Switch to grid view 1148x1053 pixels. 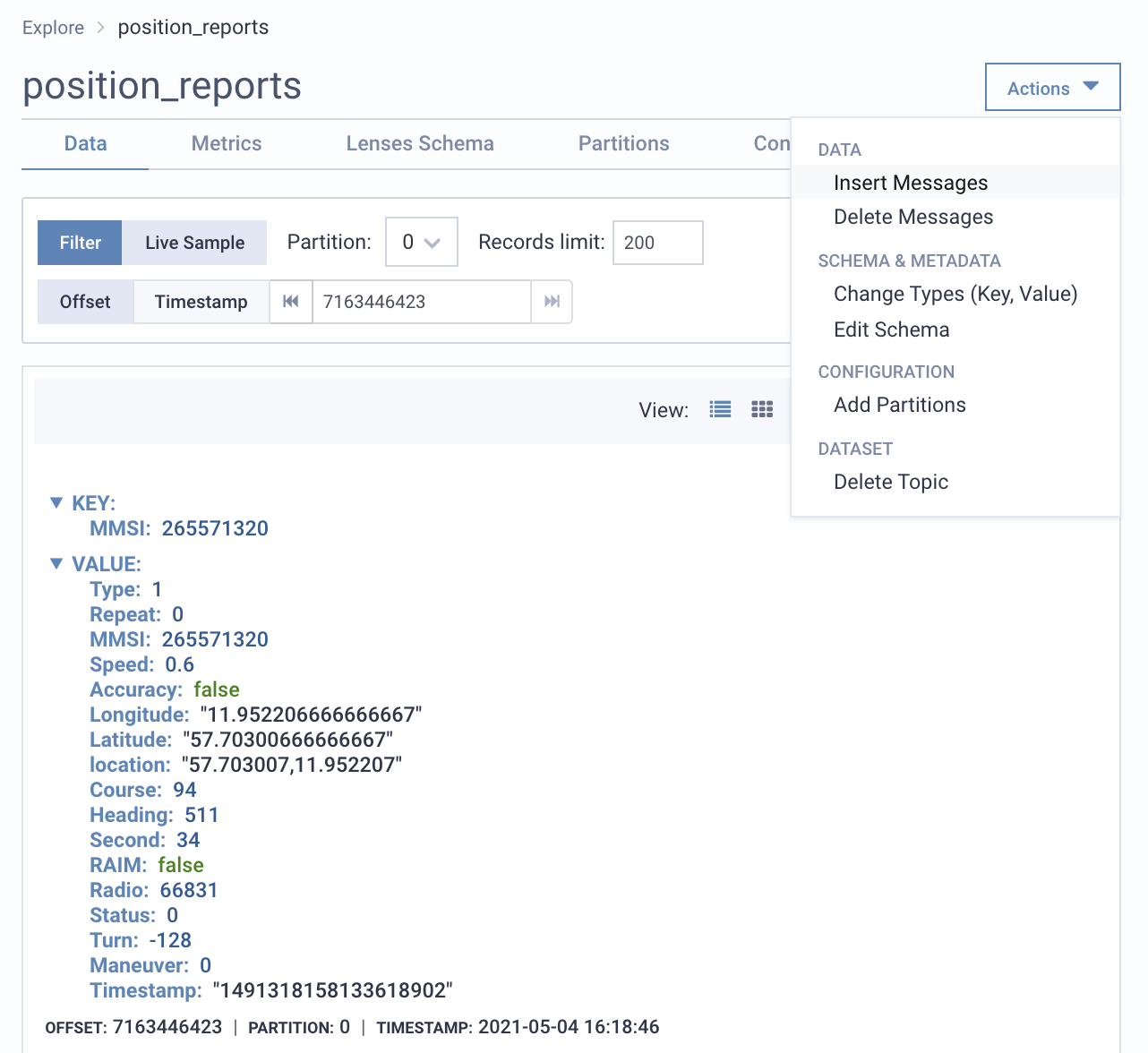[762, 409]
